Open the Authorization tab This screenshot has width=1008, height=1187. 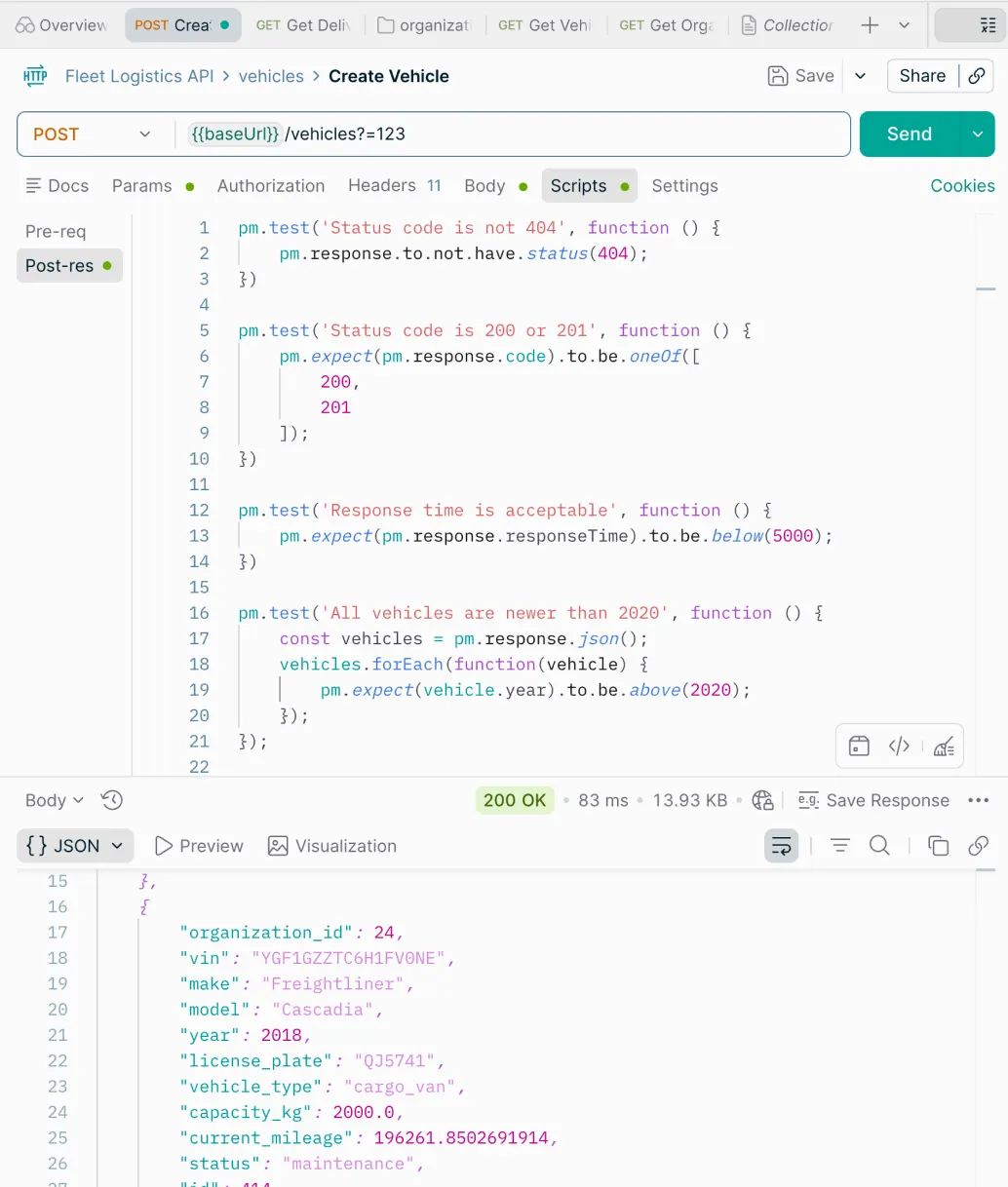[x=271, y=185]
